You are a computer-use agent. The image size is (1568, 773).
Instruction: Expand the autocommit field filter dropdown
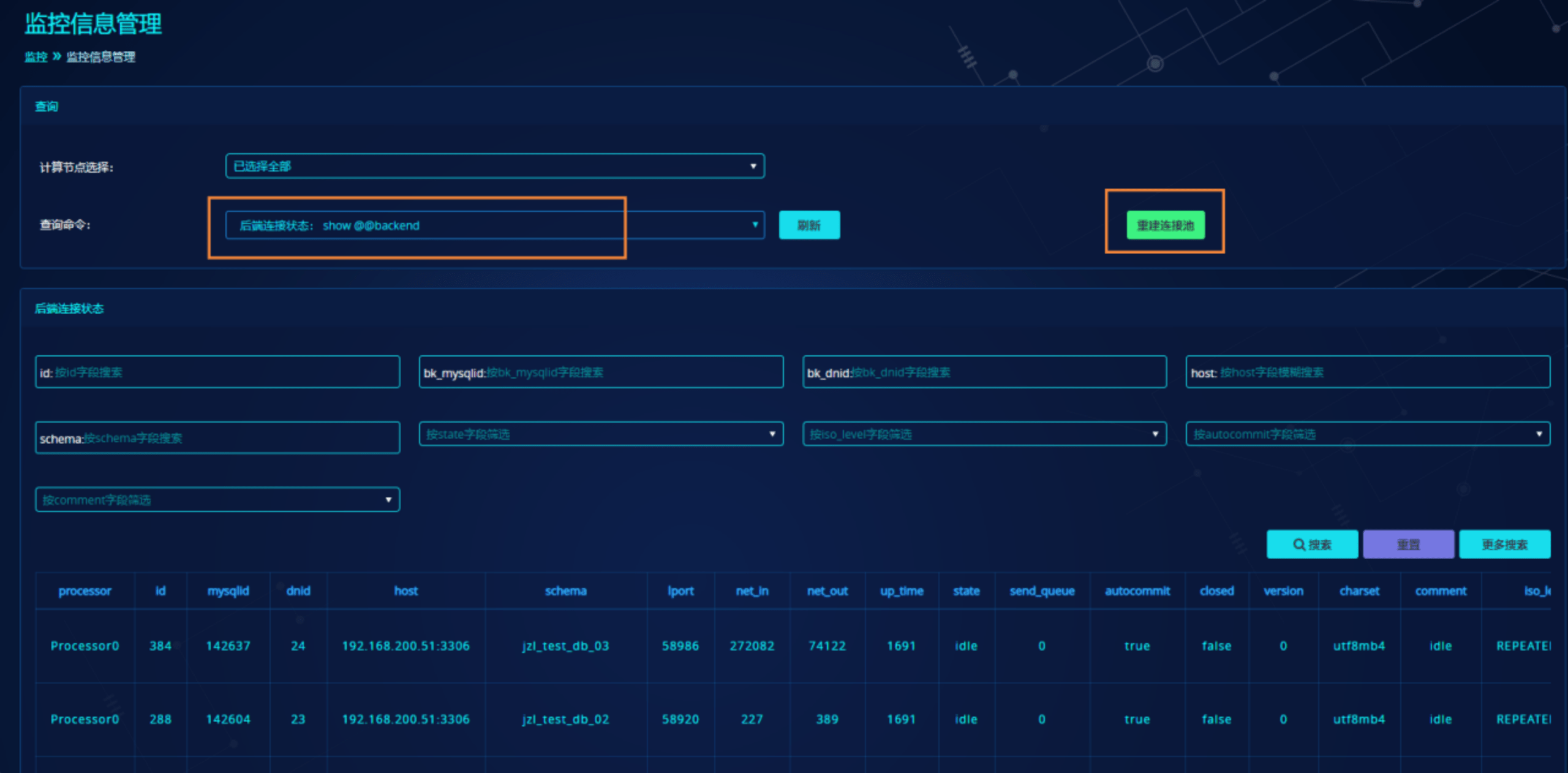pos(1367,434)
